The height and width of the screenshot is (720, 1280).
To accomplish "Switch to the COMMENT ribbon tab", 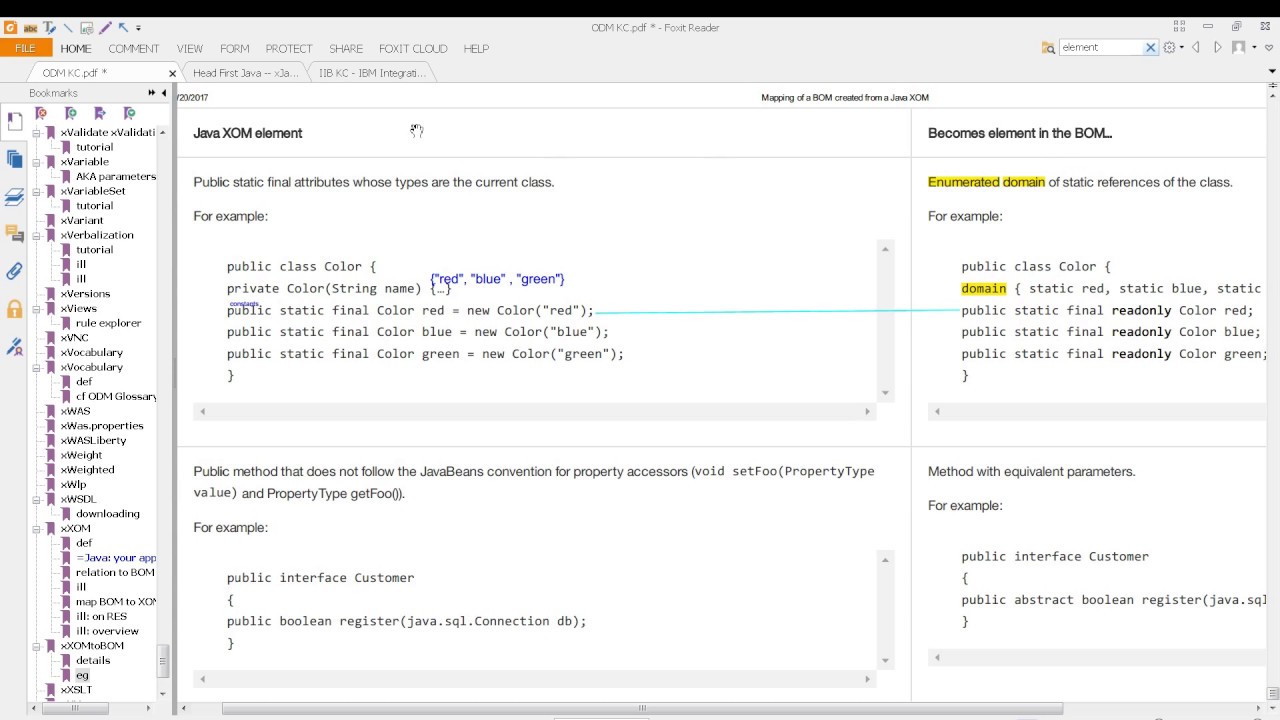I will pos(134,48).
